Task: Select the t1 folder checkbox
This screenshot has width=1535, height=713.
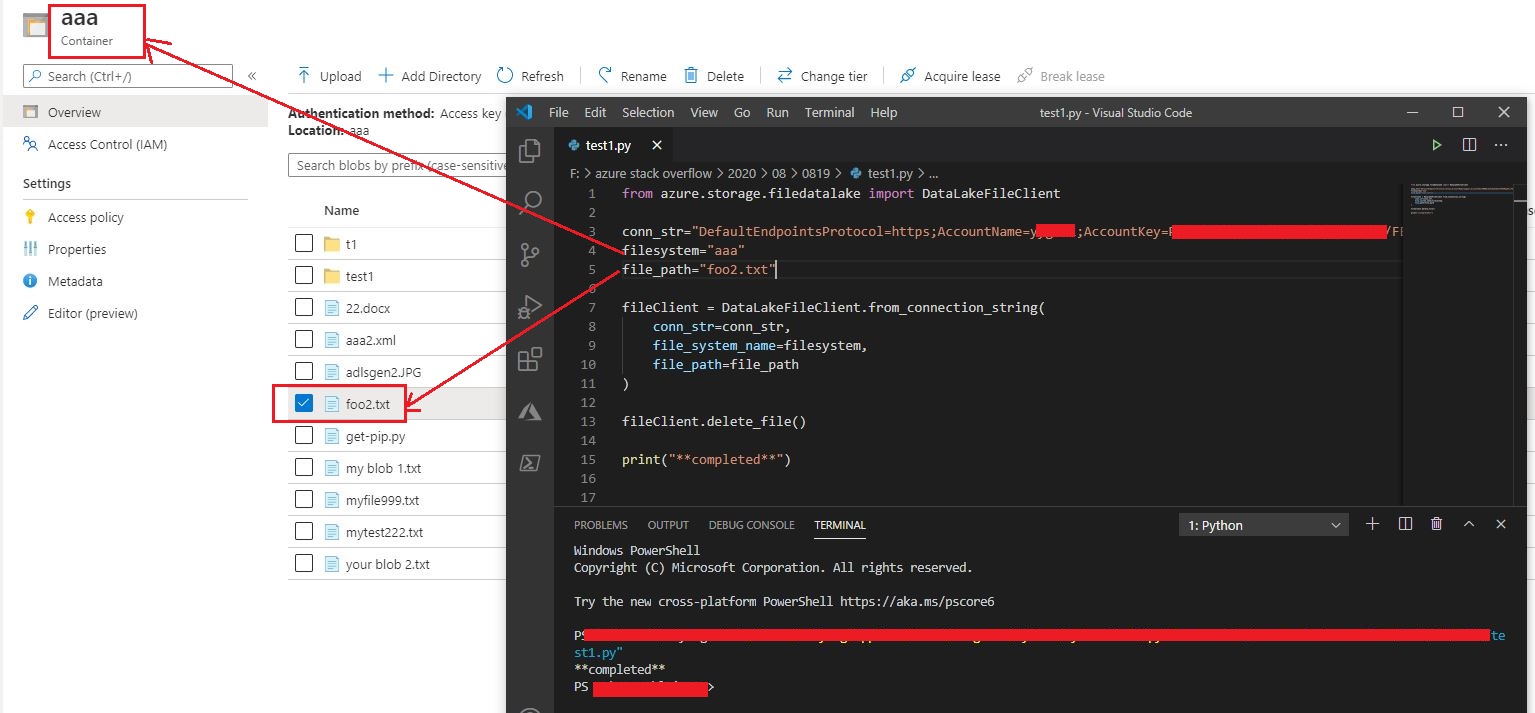Action: click(x=304, y=243)
